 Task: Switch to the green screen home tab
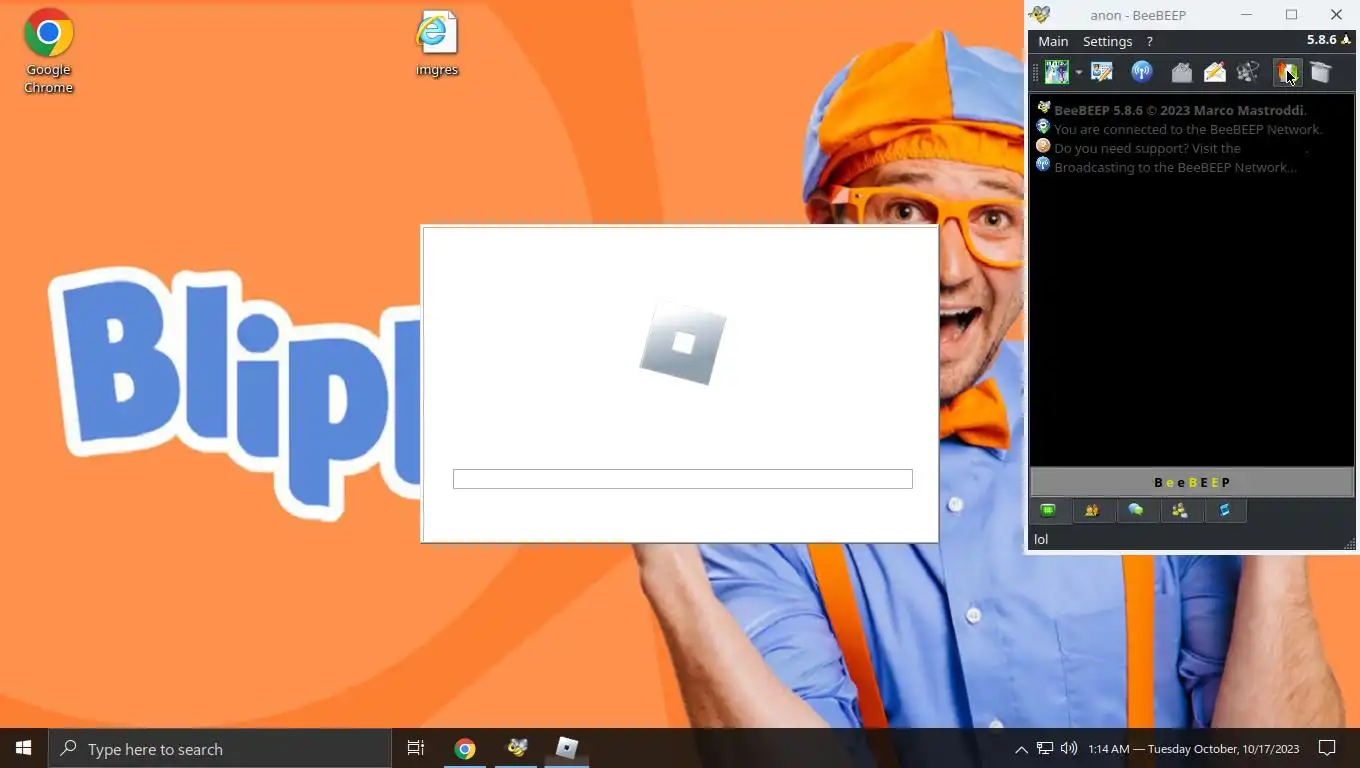coord(1048,511)
